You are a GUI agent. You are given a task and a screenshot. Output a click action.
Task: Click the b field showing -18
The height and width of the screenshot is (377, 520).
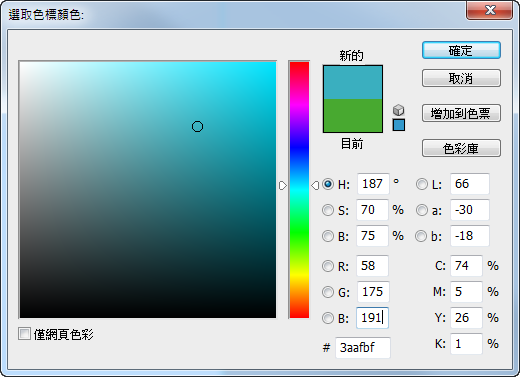(x=470, y=236)
